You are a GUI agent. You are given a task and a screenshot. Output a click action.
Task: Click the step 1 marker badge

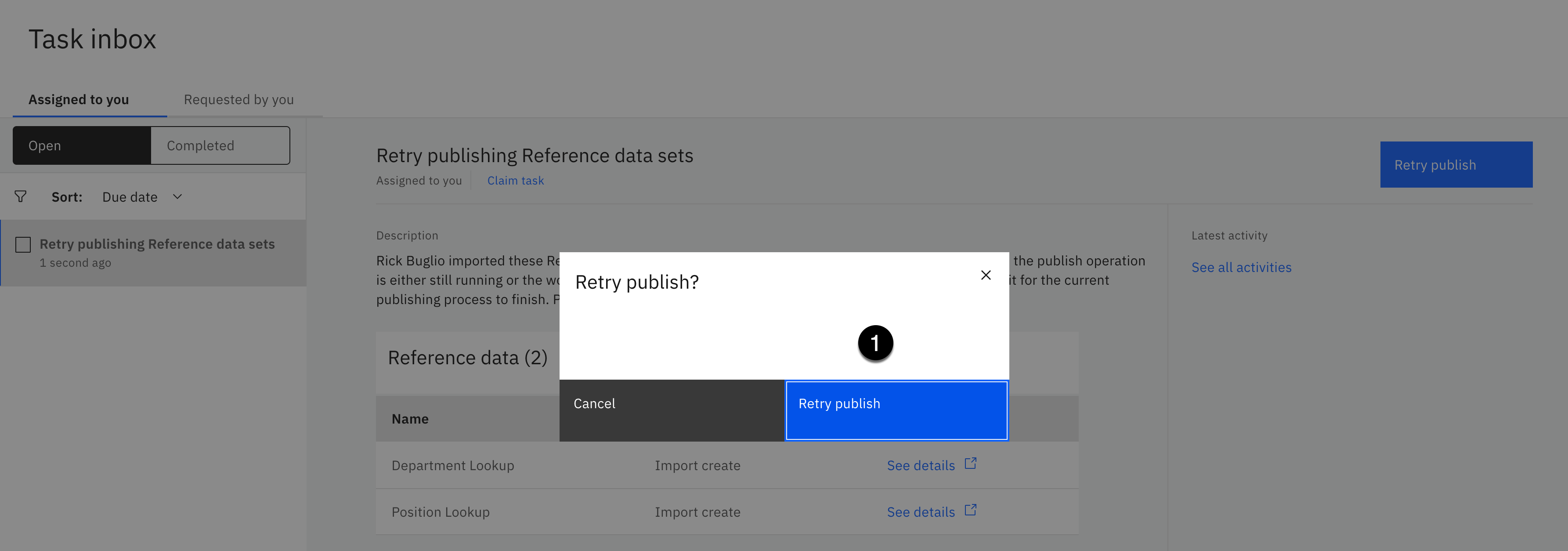point(874,343)
